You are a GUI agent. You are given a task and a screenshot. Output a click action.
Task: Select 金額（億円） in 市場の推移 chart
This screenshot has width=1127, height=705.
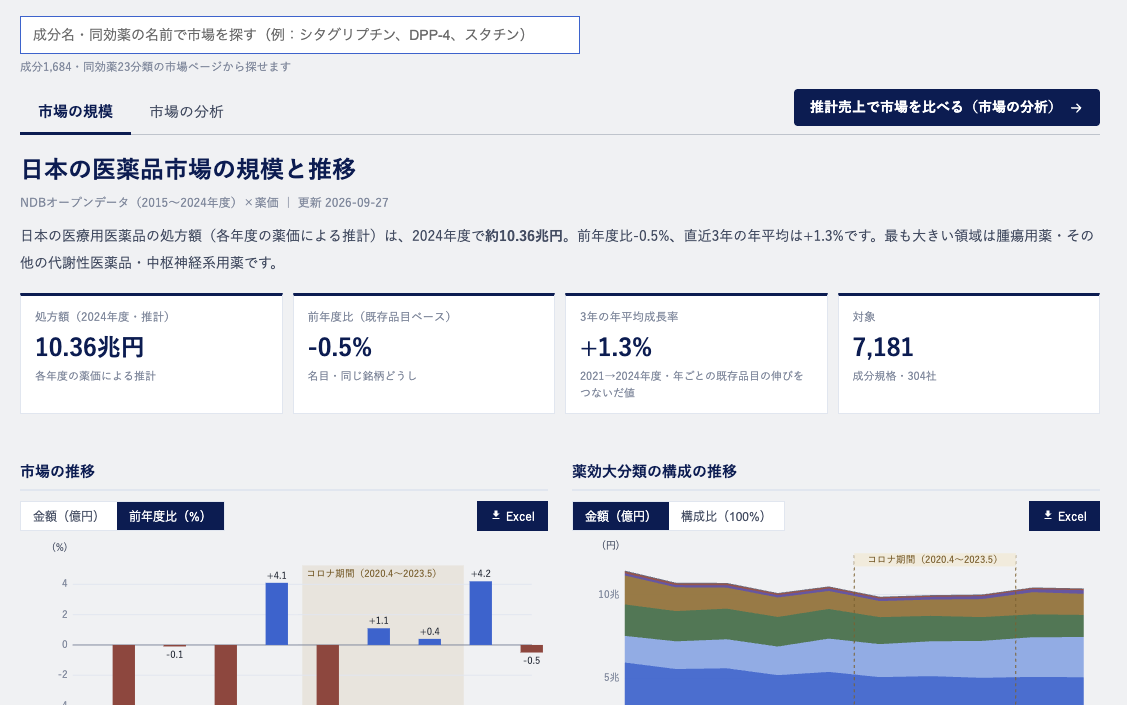click(68, 516)
